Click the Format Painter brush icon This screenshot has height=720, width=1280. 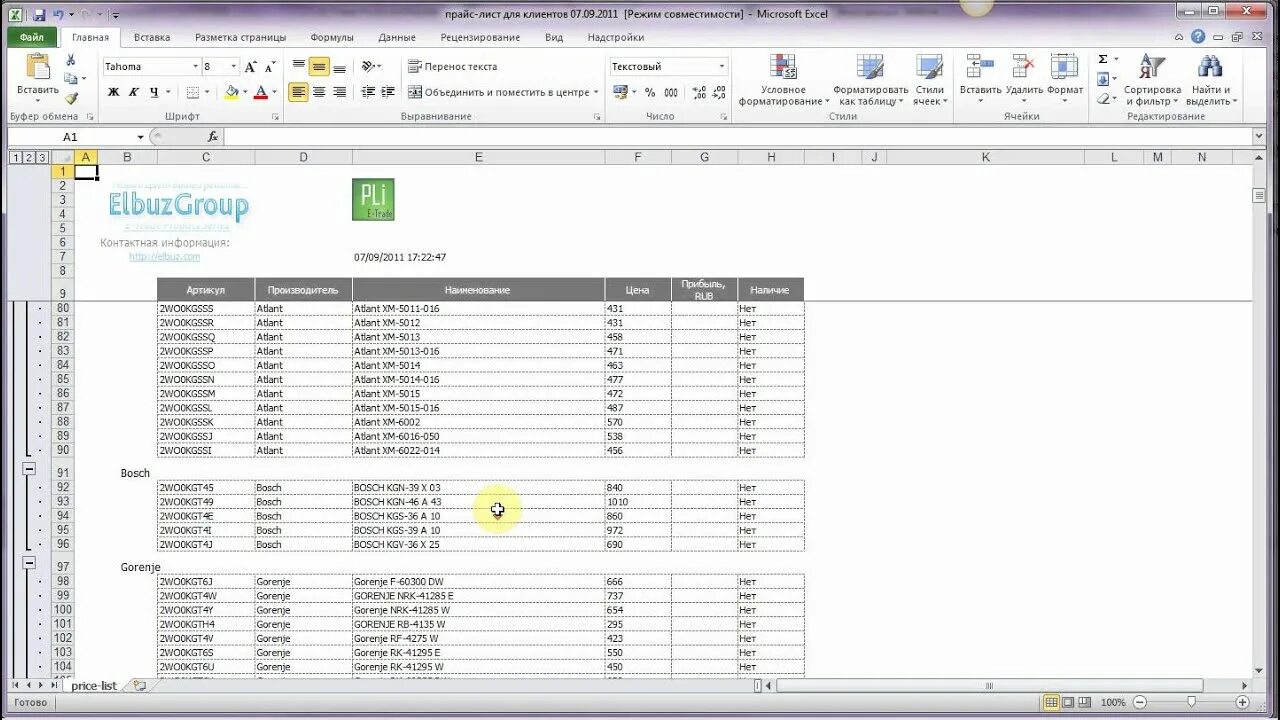click(x=71, y=98)
